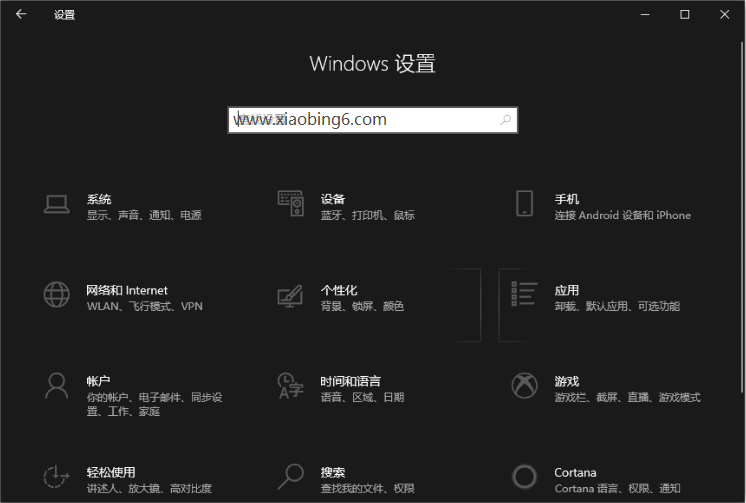Click the settings search input field
This screenshot has height=503, width=746.
pyautogui.click(x=373, y=120)
